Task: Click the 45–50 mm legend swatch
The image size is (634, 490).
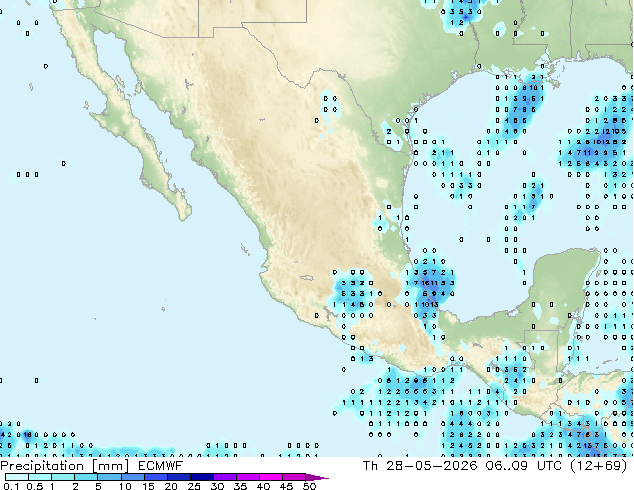Action: pos(293,477)
